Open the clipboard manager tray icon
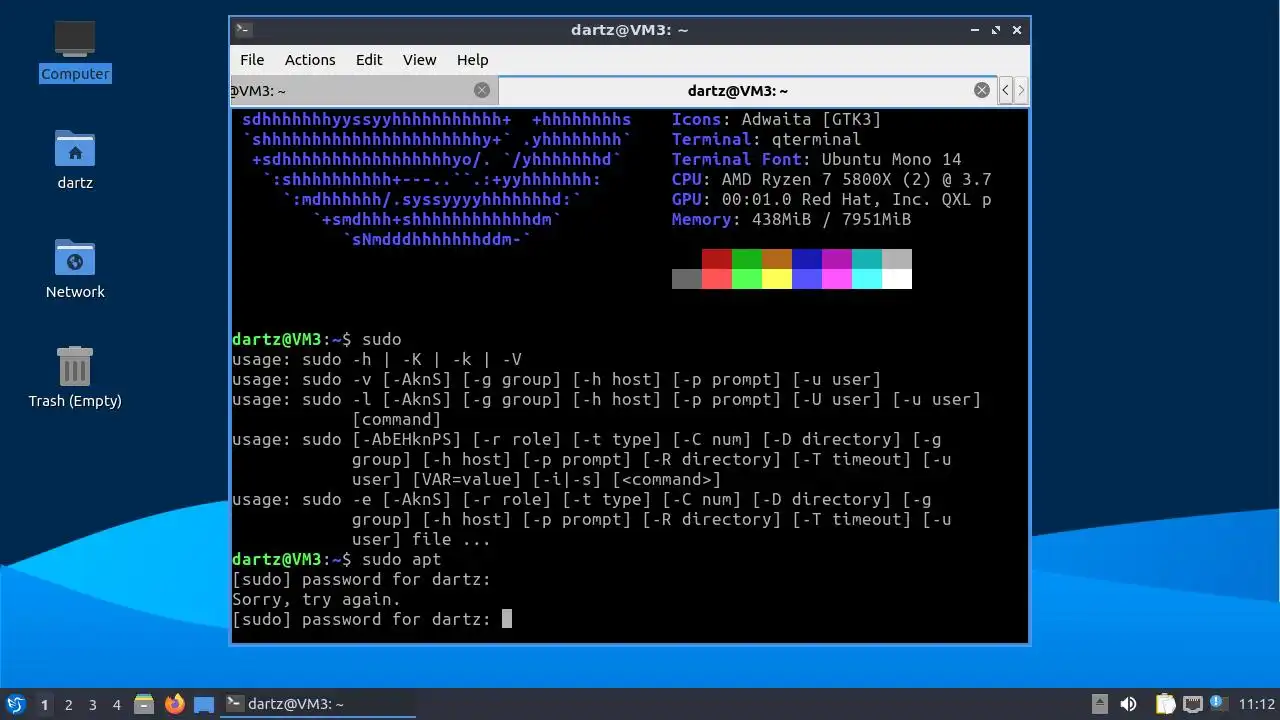The image size is (1280, 720). (x=1165, y=704)
